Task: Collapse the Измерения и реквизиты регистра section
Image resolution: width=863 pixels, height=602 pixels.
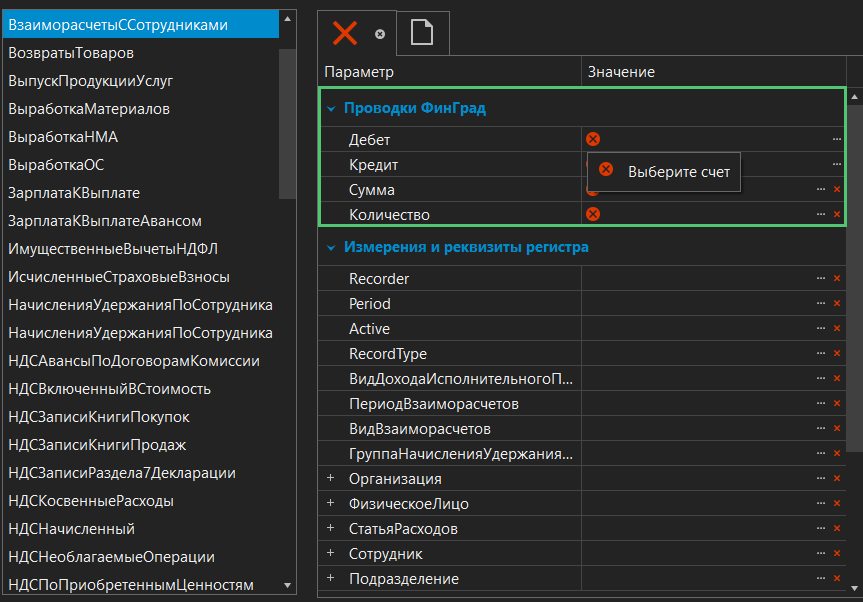Action: 330,247
